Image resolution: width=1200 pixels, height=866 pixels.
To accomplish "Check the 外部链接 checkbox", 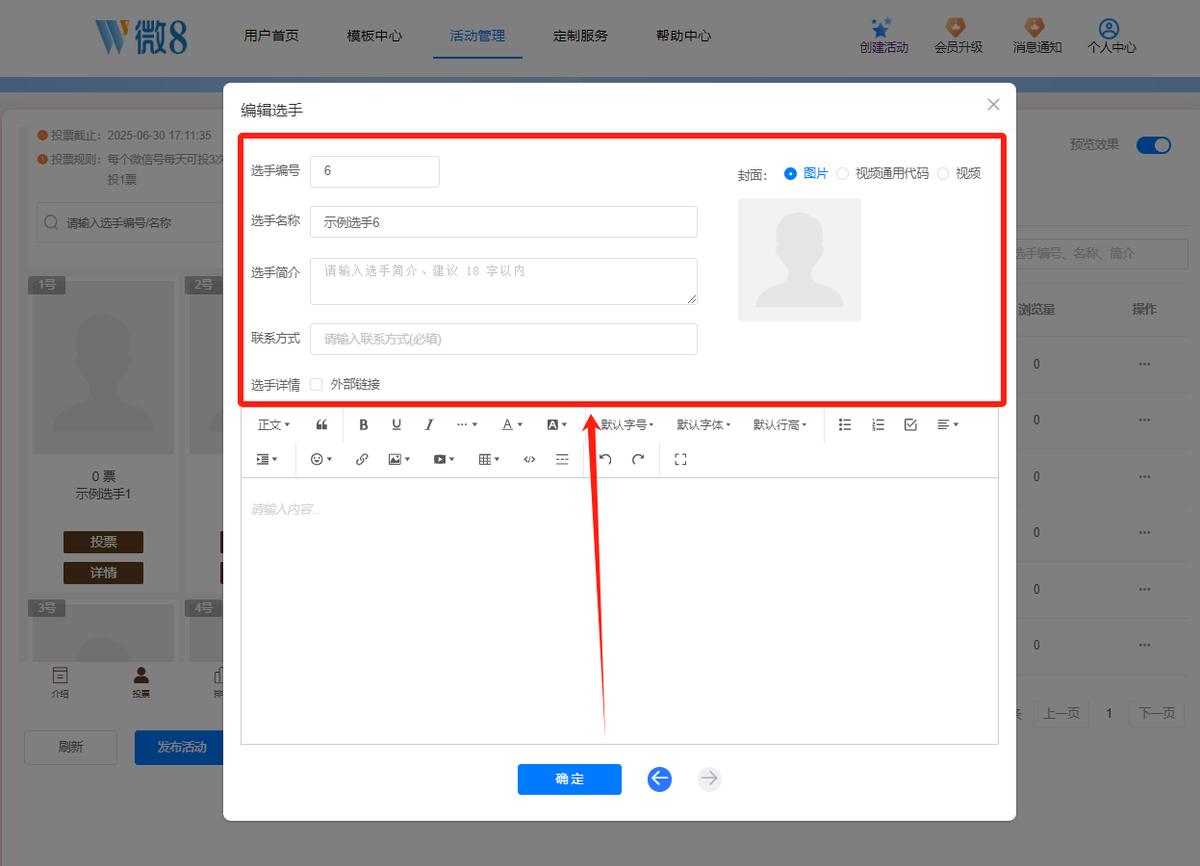I will (316, 384).
